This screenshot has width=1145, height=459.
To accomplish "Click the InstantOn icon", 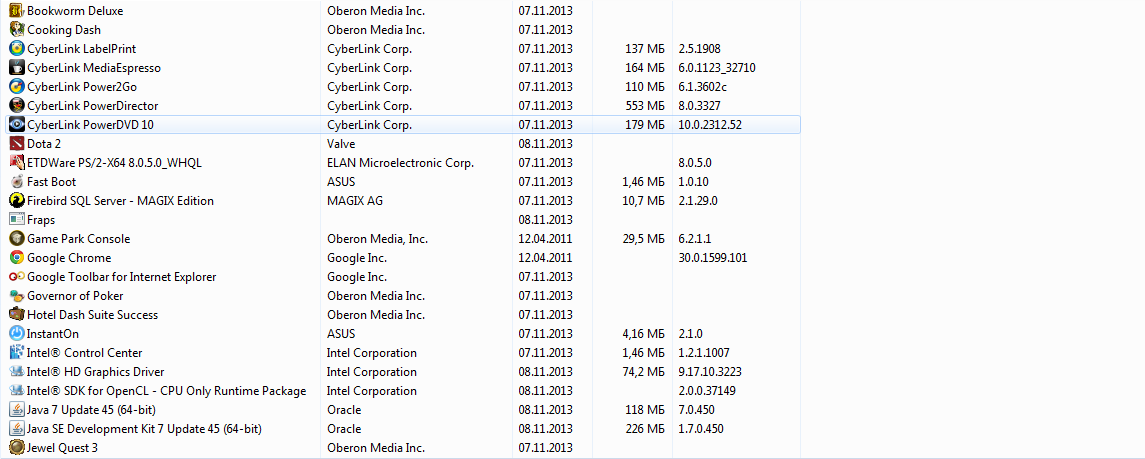I will pyautogui.click(x=16, y=333).
